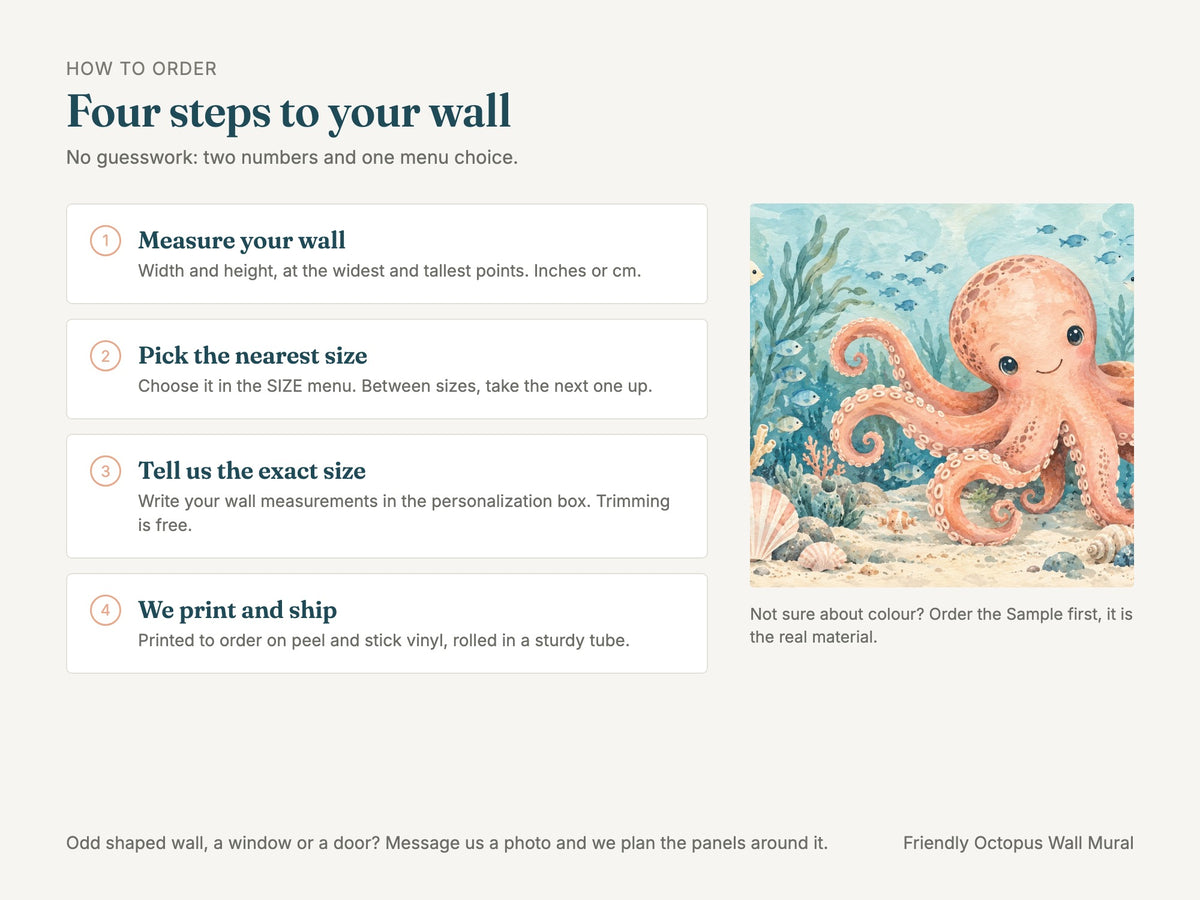Viewport: 1200px width, 900px height.
Task: Click the Four steps to your wall title
Action: point(288,111)
